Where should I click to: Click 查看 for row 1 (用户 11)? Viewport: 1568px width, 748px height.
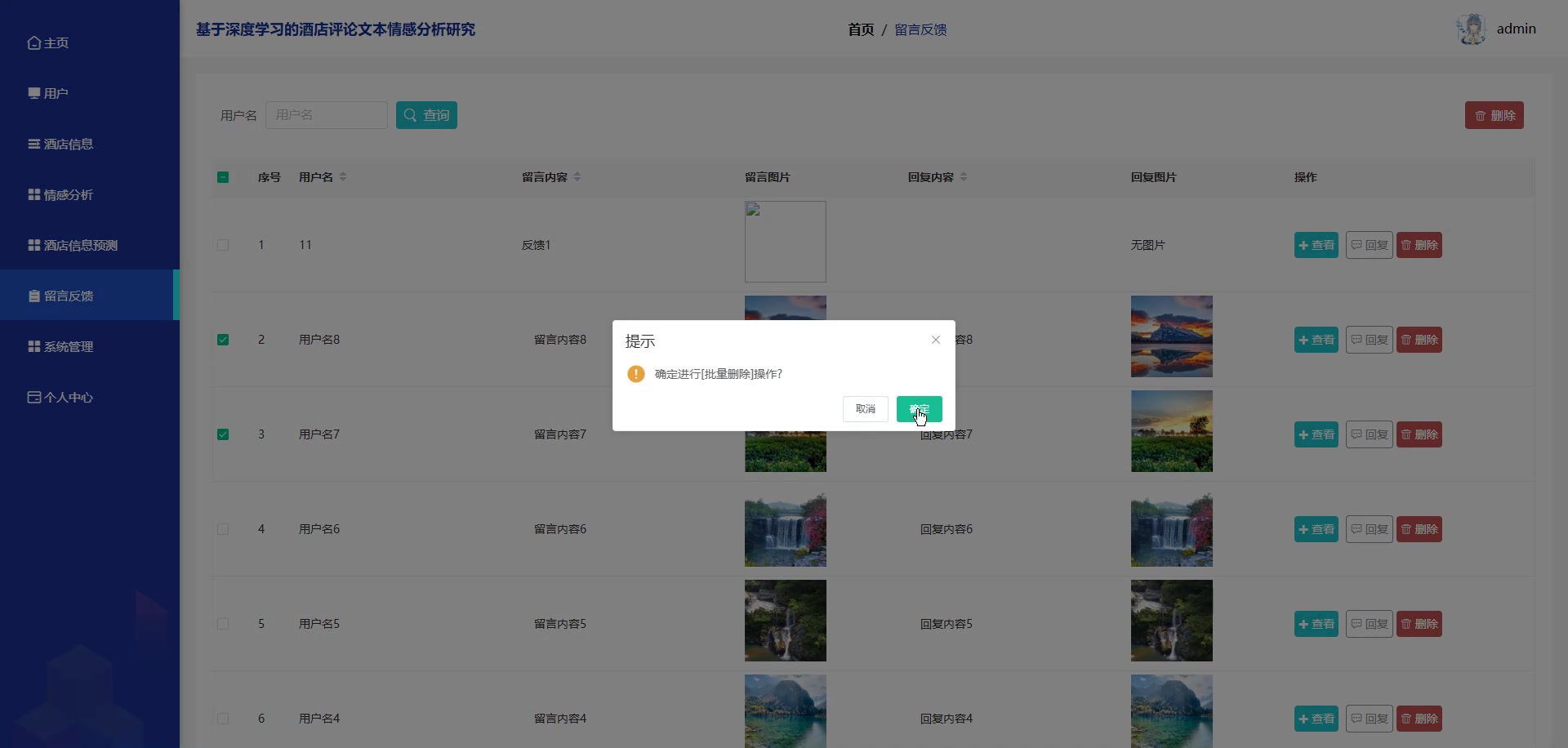click(x=1316, y=245)
